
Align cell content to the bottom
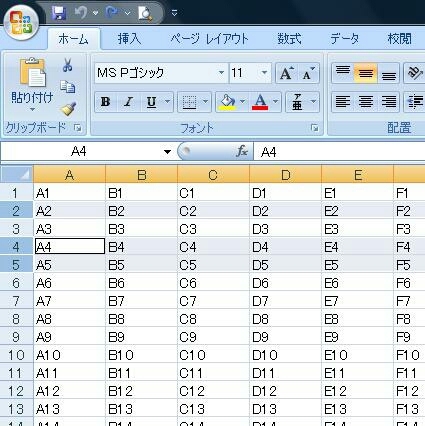pyautogui.click(x=388, y=73)
